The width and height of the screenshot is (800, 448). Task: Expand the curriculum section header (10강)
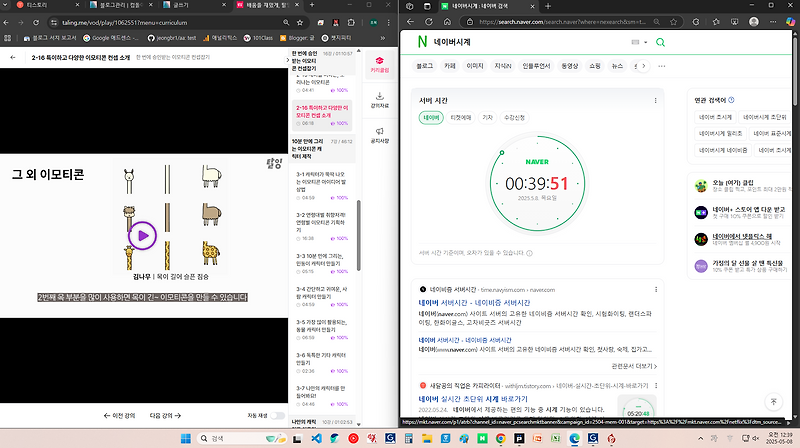[x=322, y=422]
